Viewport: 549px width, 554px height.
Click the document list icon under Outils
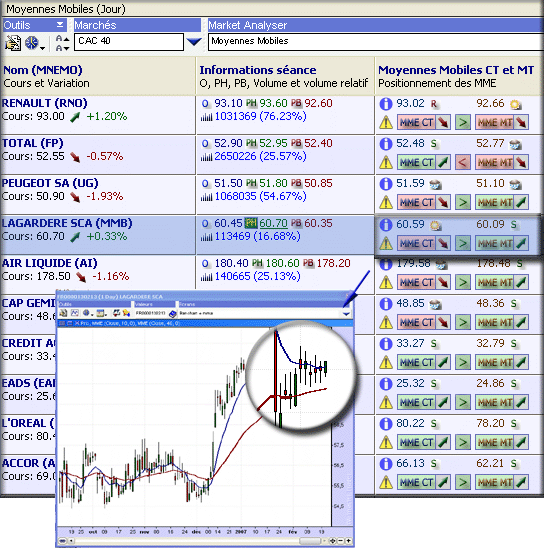13,43
